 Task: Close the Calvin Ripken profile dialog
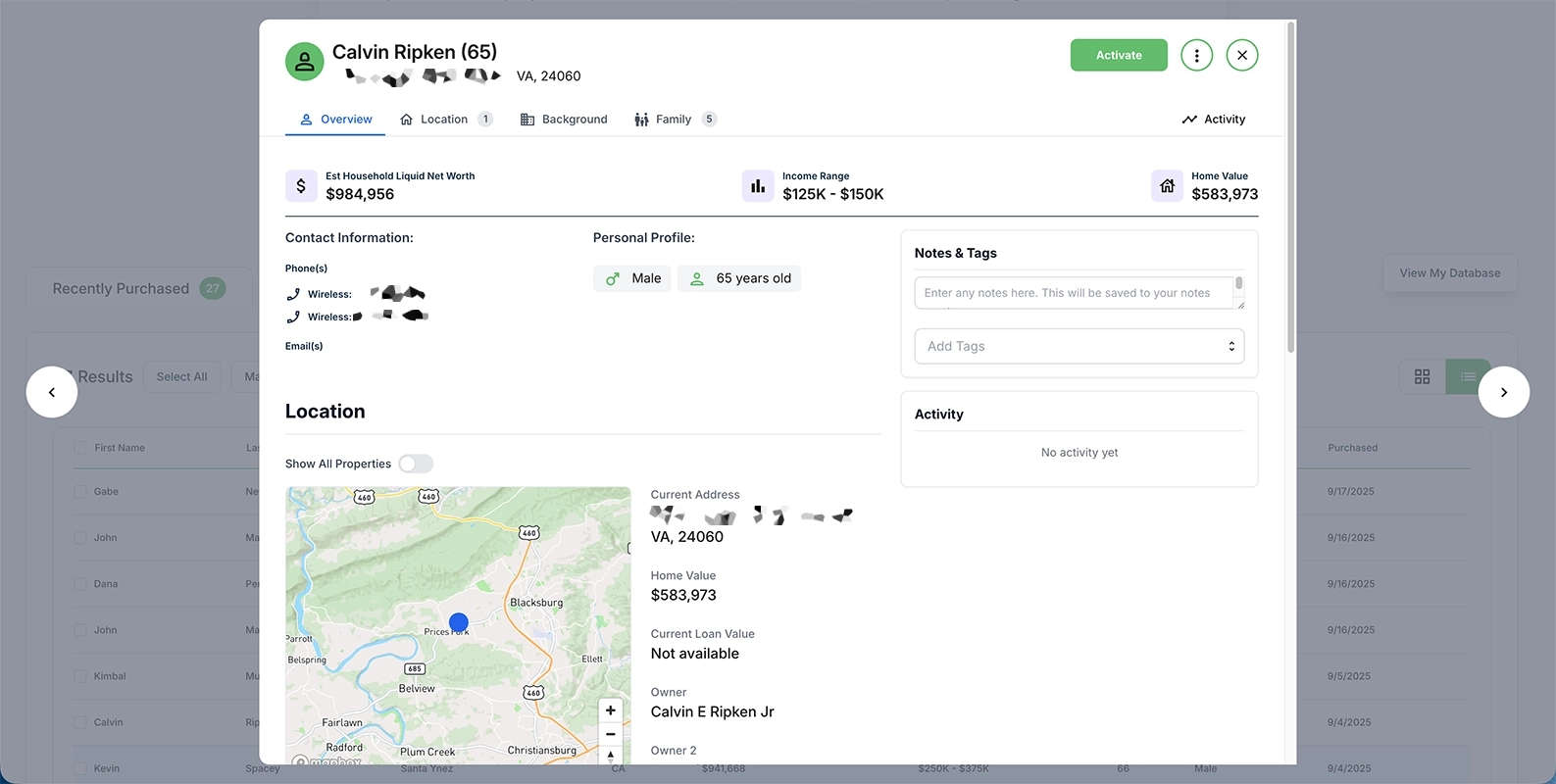[x=1241, y=56]
